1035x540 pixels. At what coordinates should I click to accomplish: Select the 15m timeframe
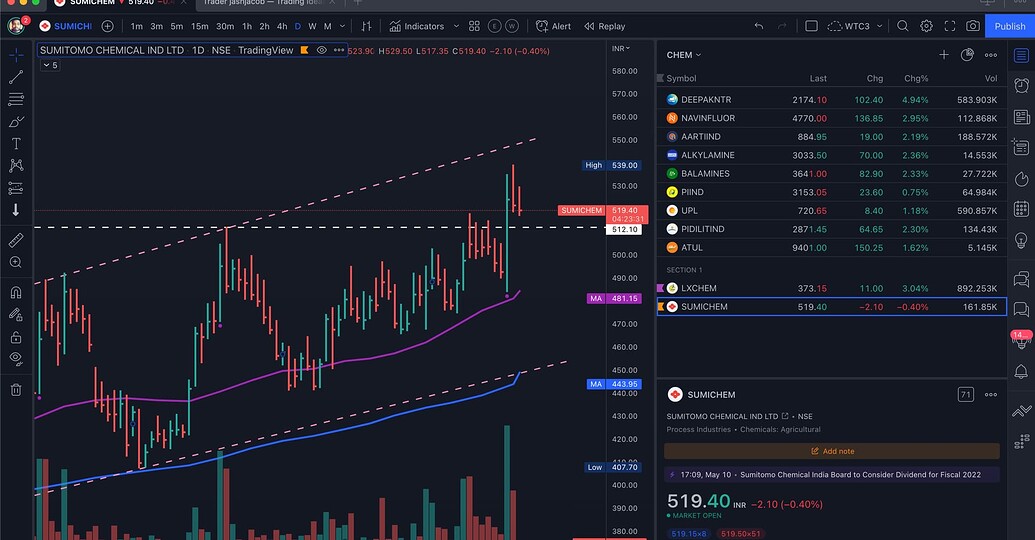[199, 26]
